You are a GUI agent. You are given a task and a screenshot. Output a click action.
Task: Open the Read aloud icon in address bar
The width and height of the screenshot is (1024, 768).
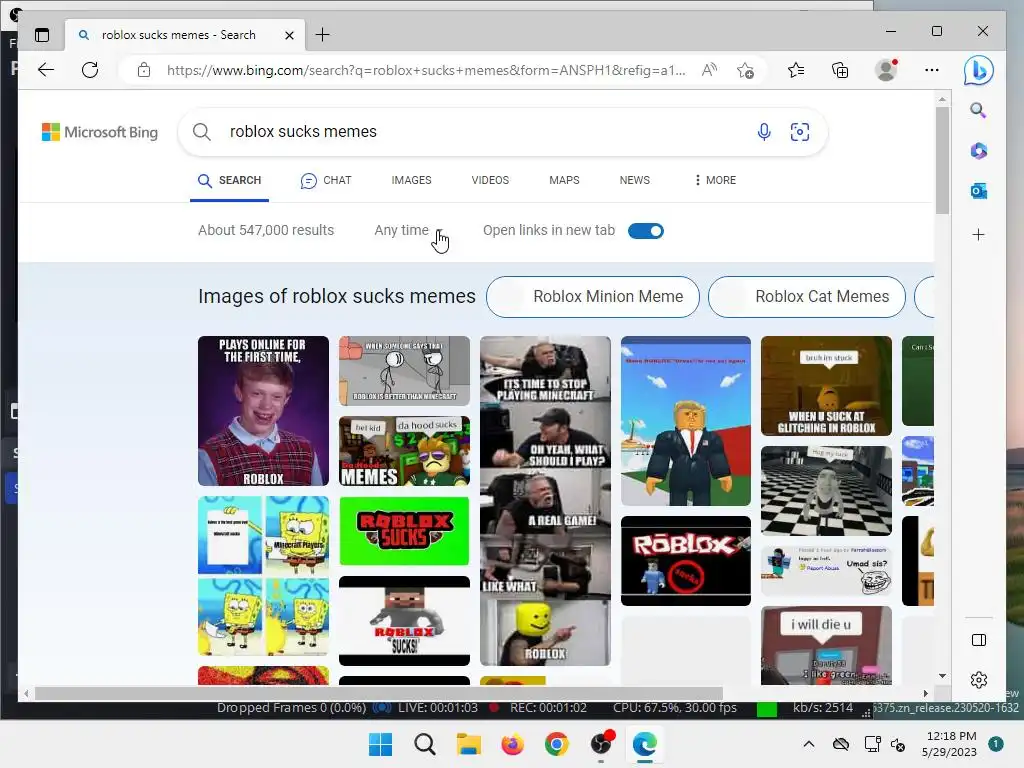709,70
